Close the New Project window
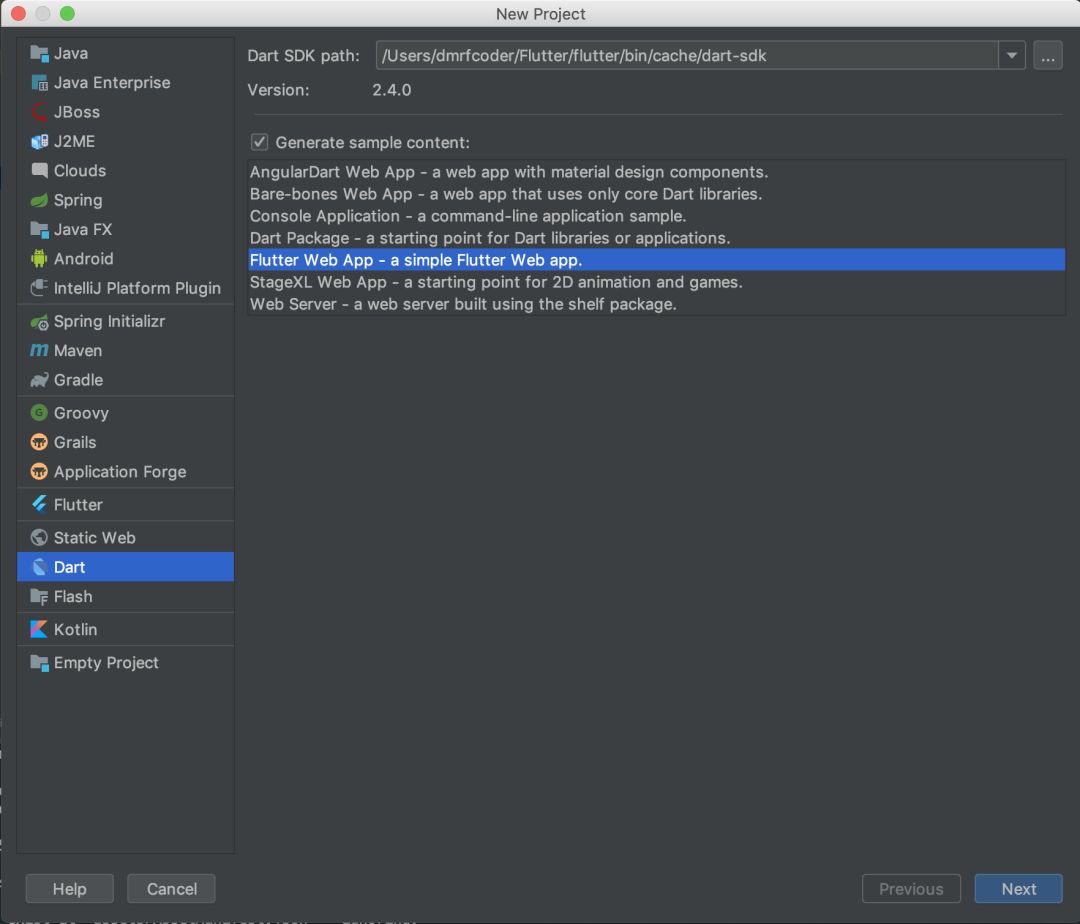 coord(19,13)
